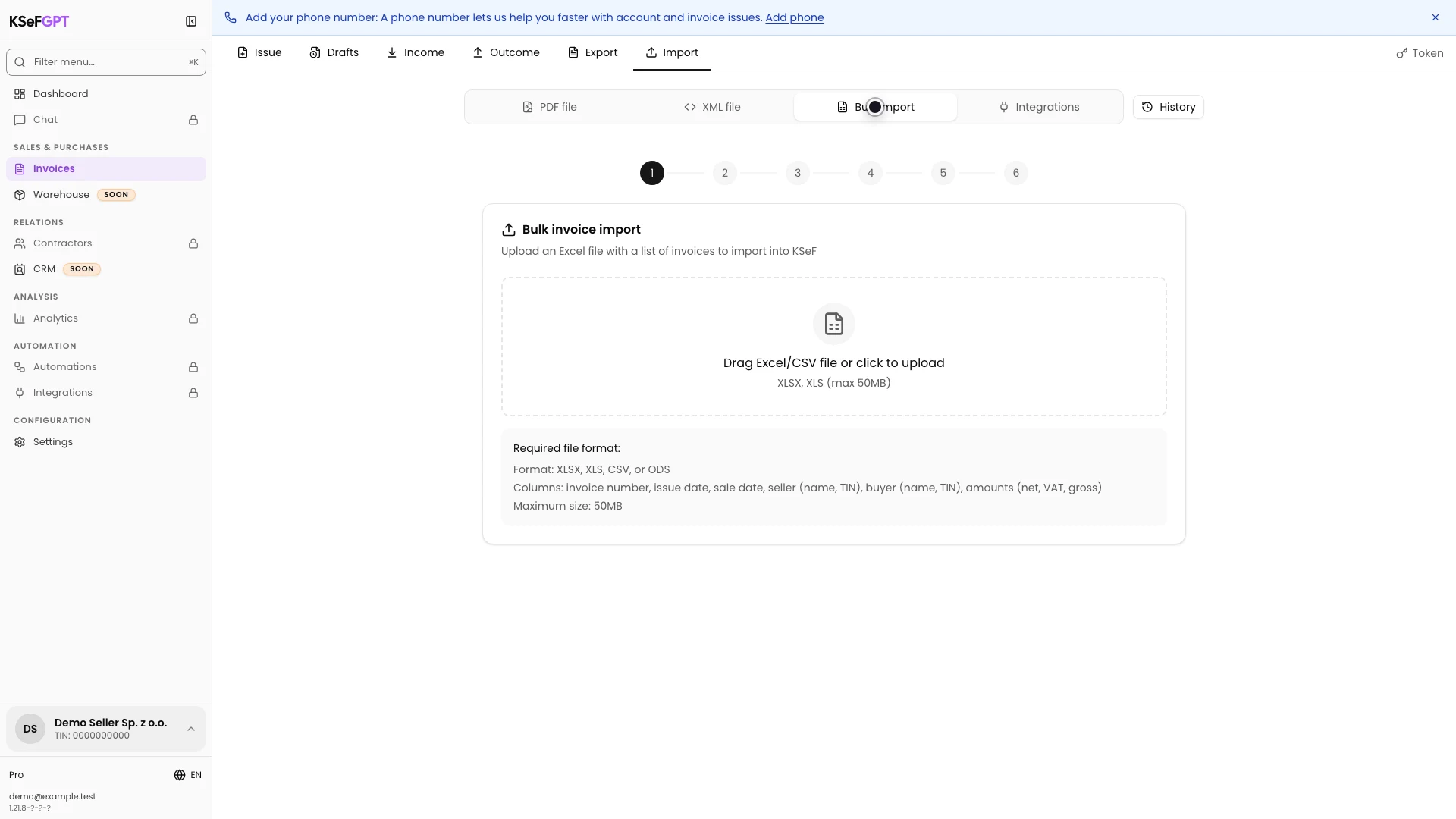Open Warehouse sidebar item
Screen dimensions: 1456x819
tap(106, 195)
